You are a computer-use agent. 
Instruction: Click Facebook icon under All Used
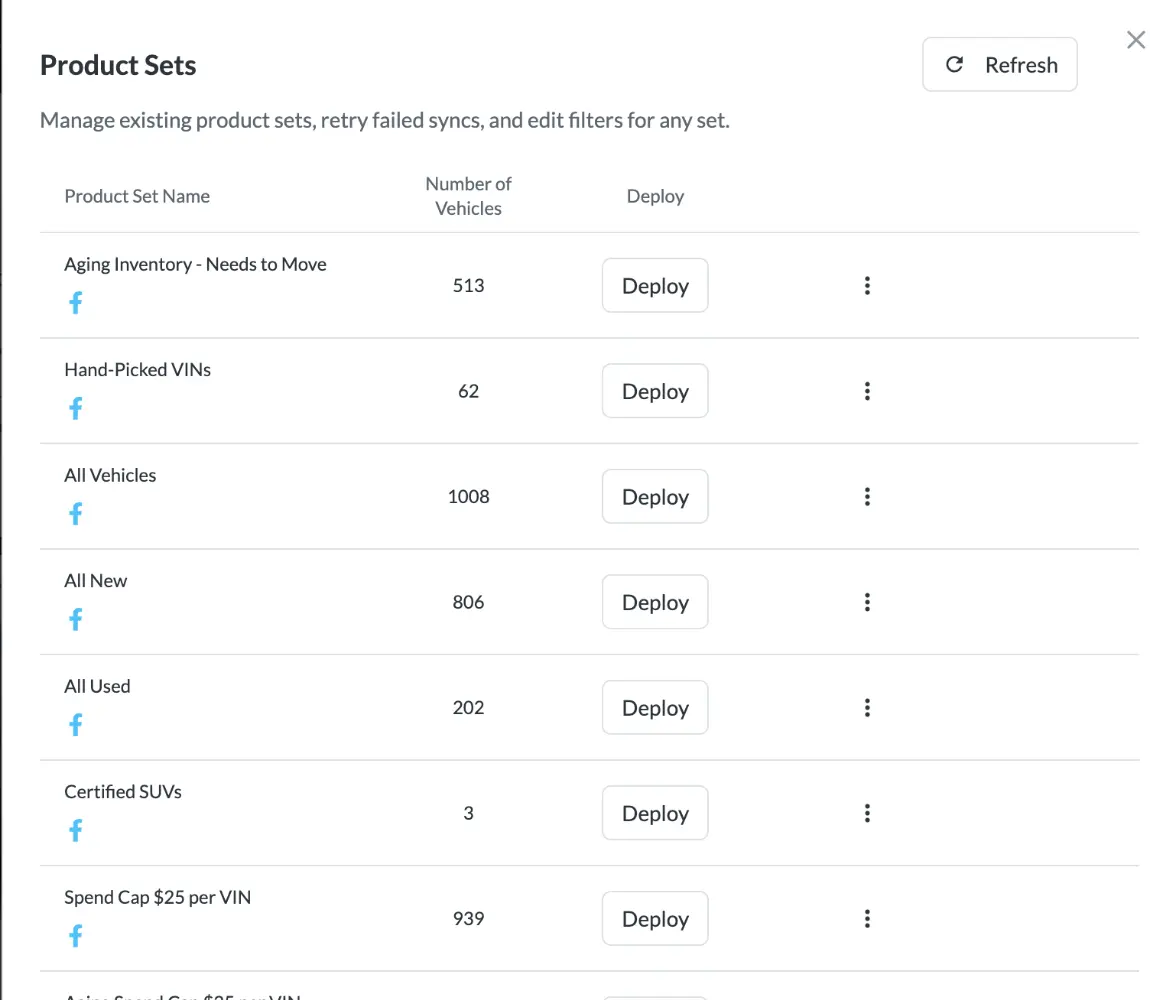[x=76, y=725]
